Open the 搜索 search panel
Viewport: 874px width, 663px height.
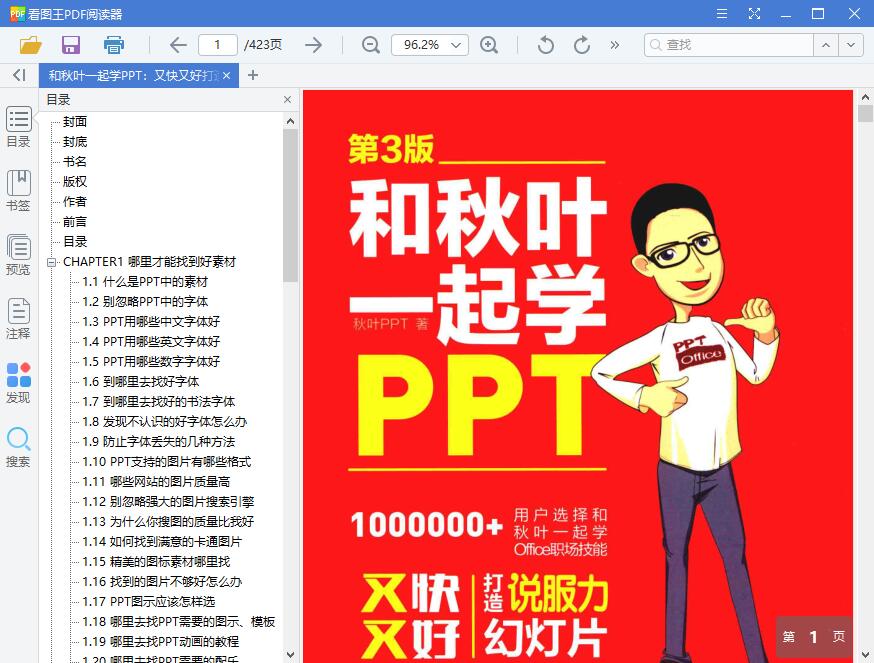click(x=18, y=447)
